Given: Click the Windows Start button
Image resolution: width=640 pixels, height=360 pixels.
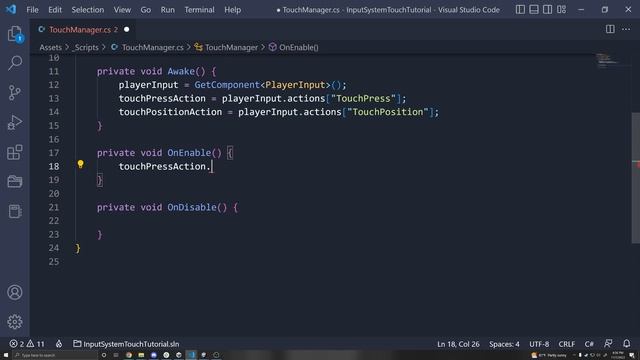Looking at the screenshot, I should pos(6,355).
